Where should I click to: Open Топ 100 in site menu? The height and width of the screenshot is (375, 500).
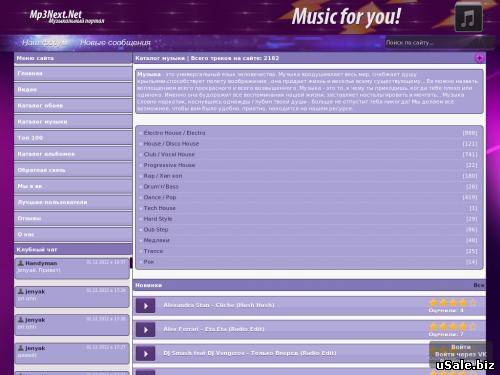(x=73, y=138)
